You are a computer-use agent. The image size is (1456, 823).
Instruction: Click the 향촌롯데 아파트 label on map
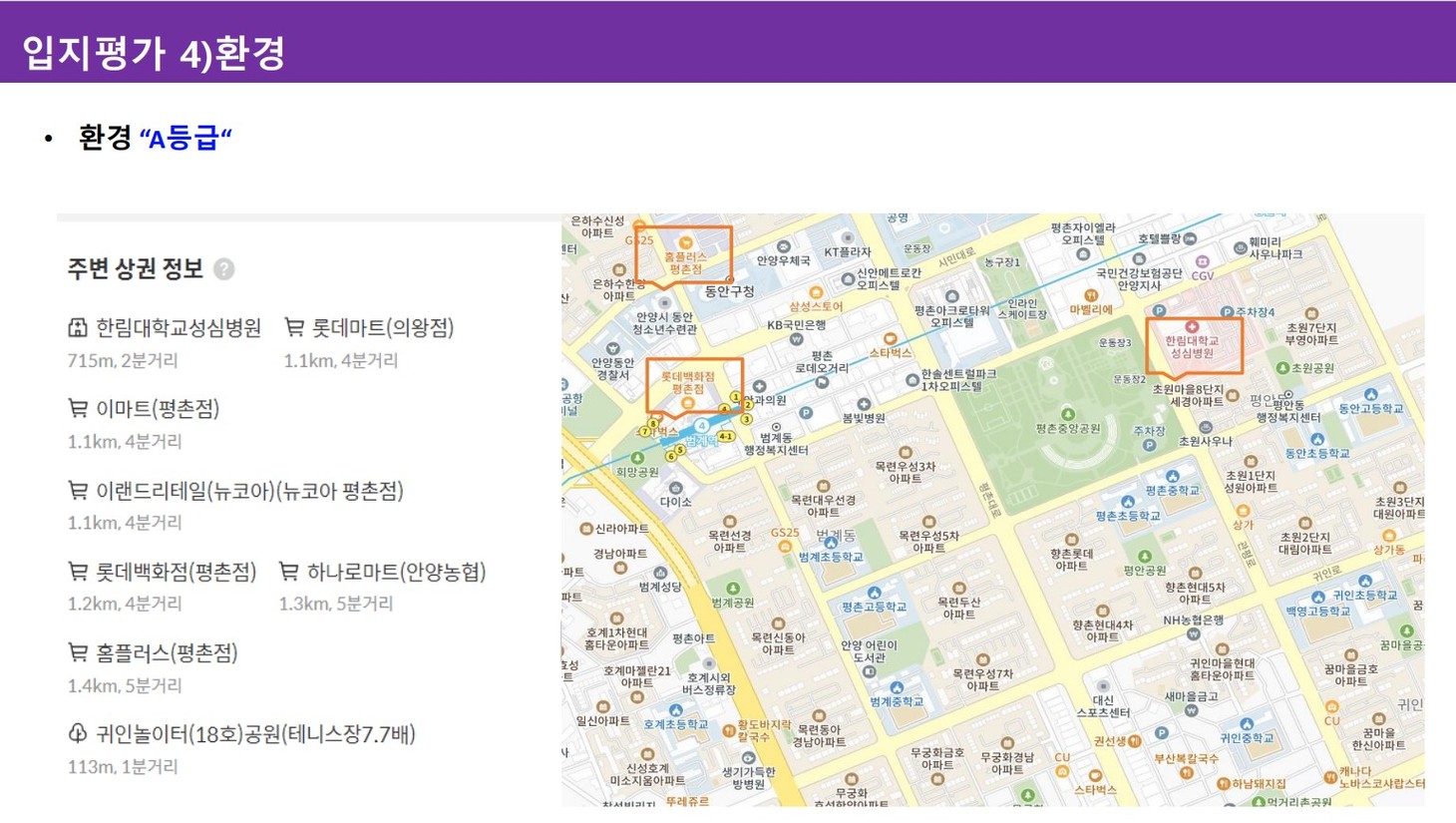tap(1071, 559)
